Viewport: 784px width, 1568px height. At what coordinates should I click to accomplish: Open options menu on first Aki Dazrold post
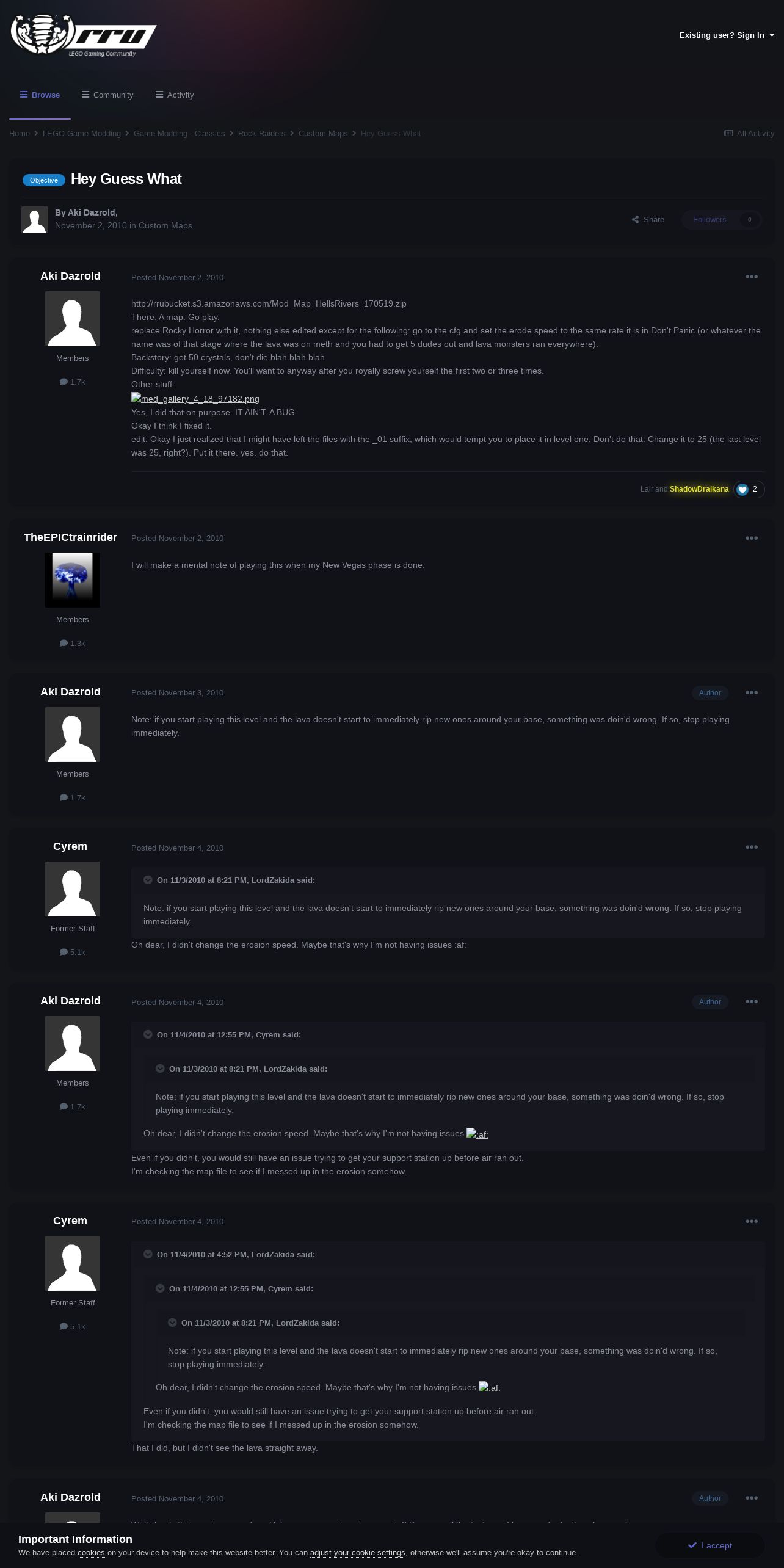coord(752,277)
